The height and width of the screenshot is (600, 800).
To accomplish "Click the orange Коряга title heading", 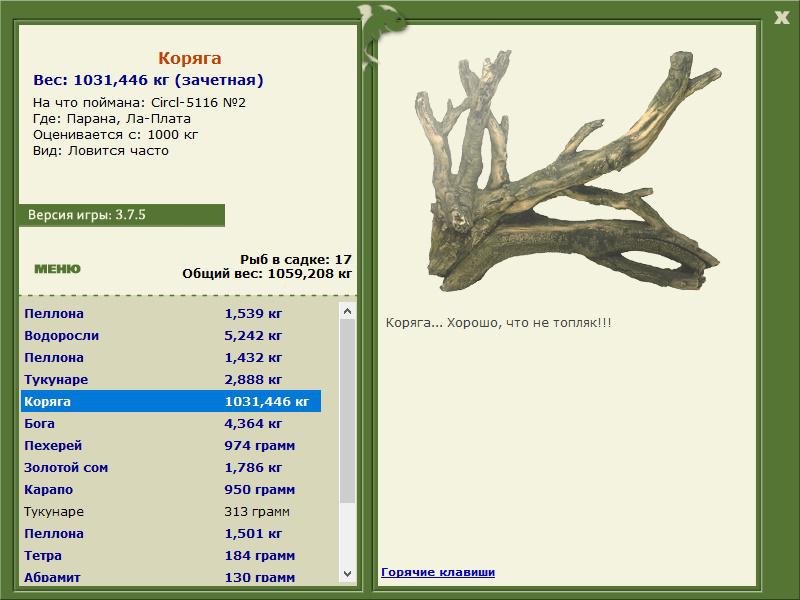I will [189, 58].
